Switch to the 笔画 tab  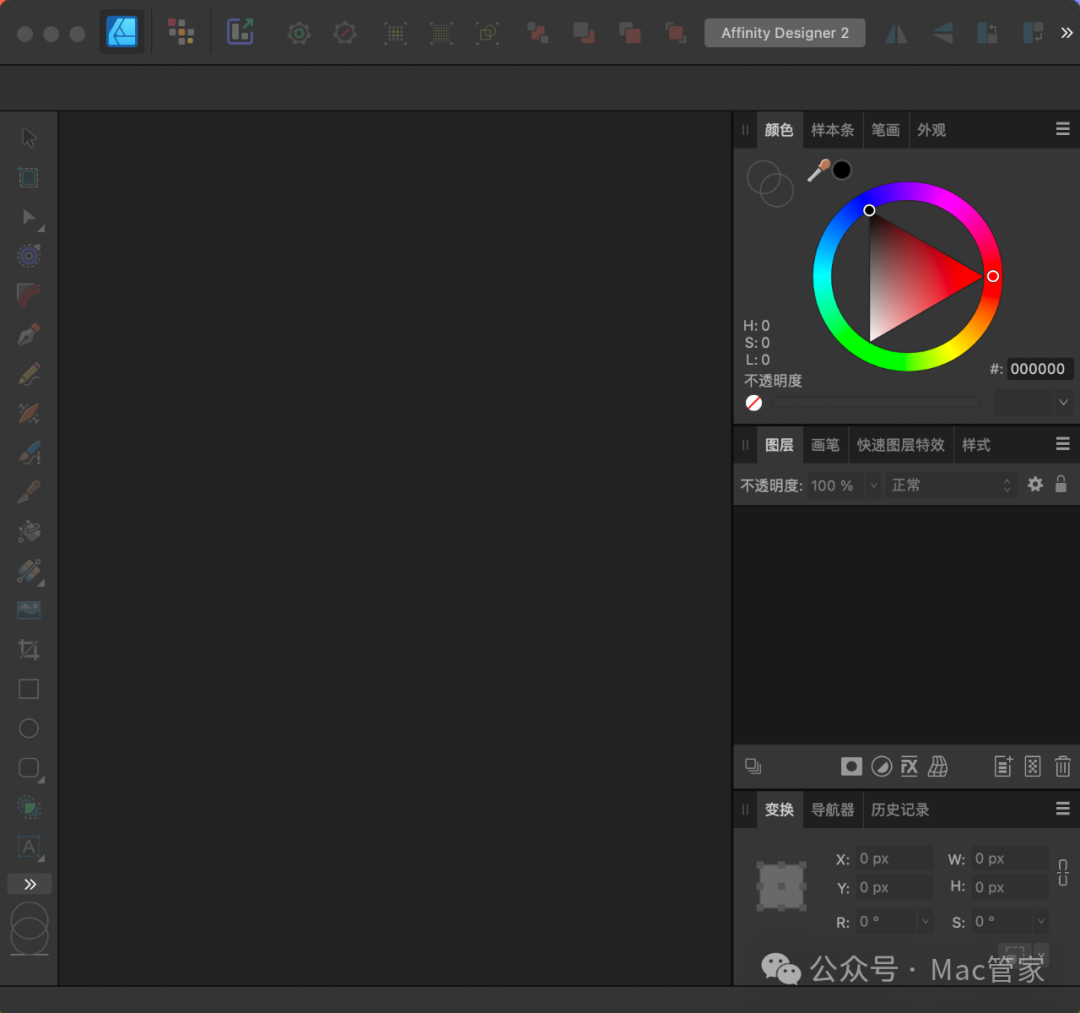point(885,130)
